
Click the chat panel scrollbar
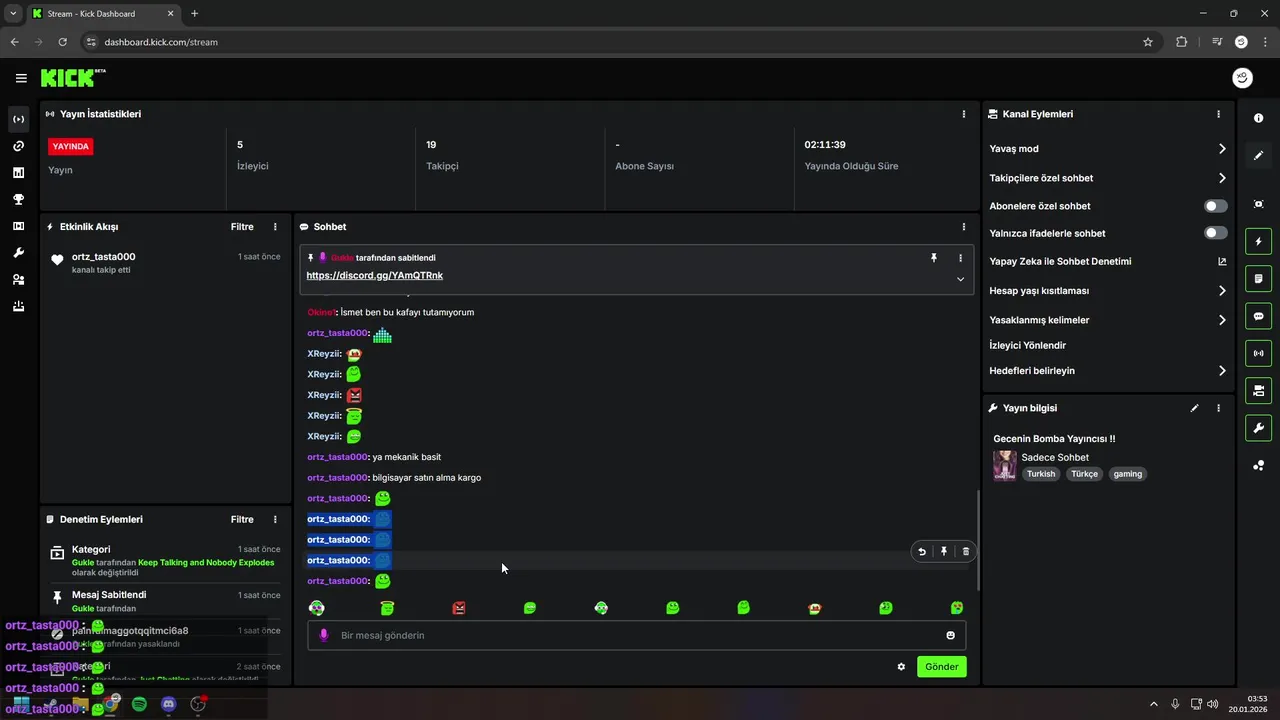pyautogui.click(x=978, y=542)
